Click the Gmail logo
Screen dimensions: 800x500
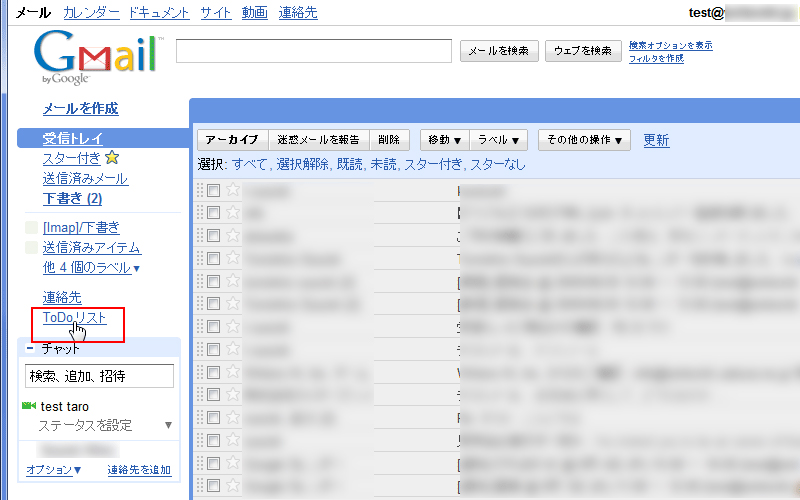tap(95, 56)
